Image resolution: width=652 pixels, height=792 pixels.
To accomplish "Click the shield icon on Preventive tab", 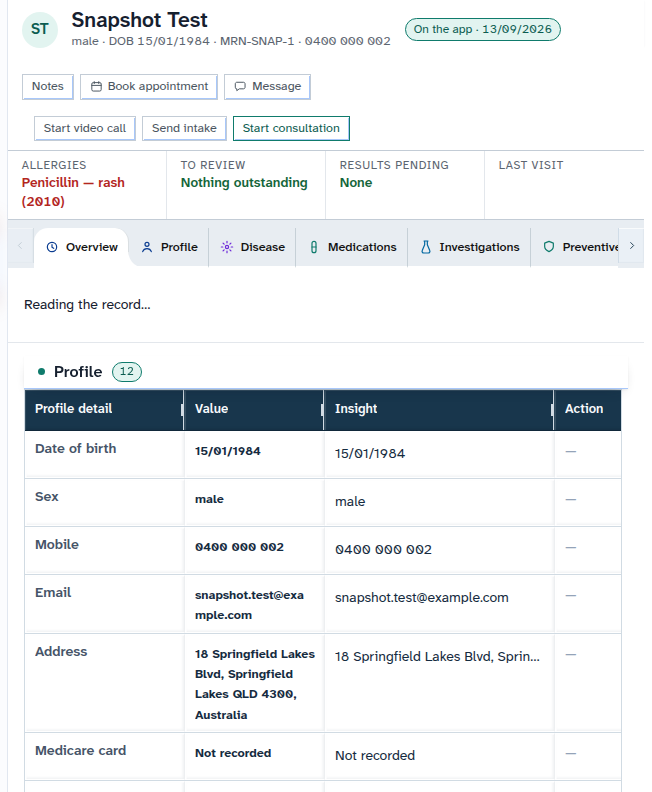I will [x=549, y=247].
